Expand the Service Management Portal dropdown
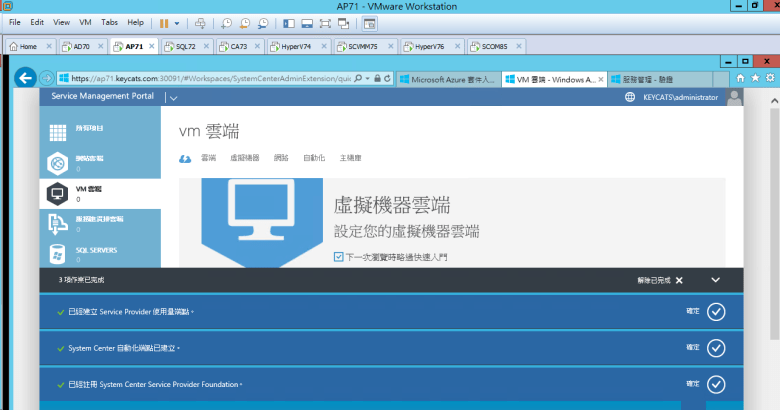Image resolution: width=780 pixels, height=410 pixels. (x=173, y=98)
